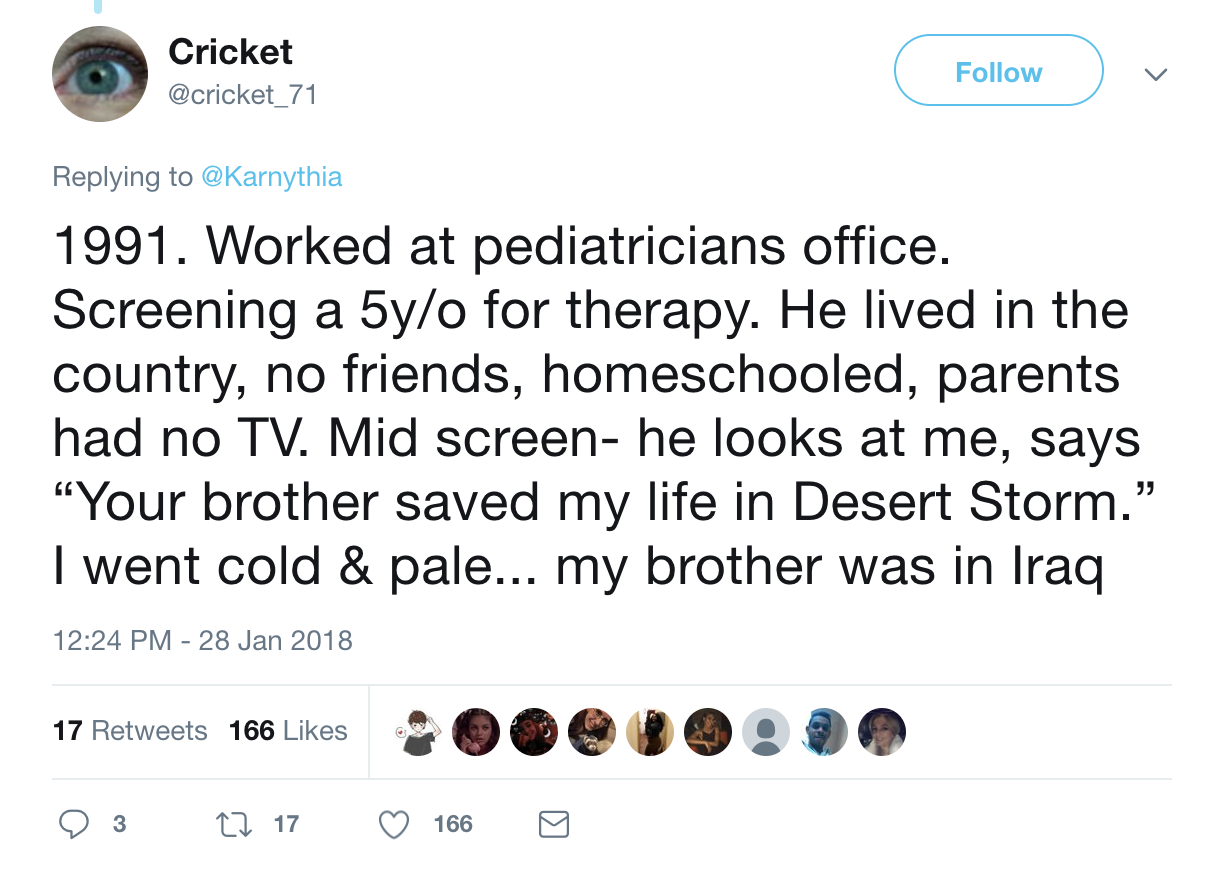
Task: Click the liker avatar left of the silhouette
Action: 707,732
